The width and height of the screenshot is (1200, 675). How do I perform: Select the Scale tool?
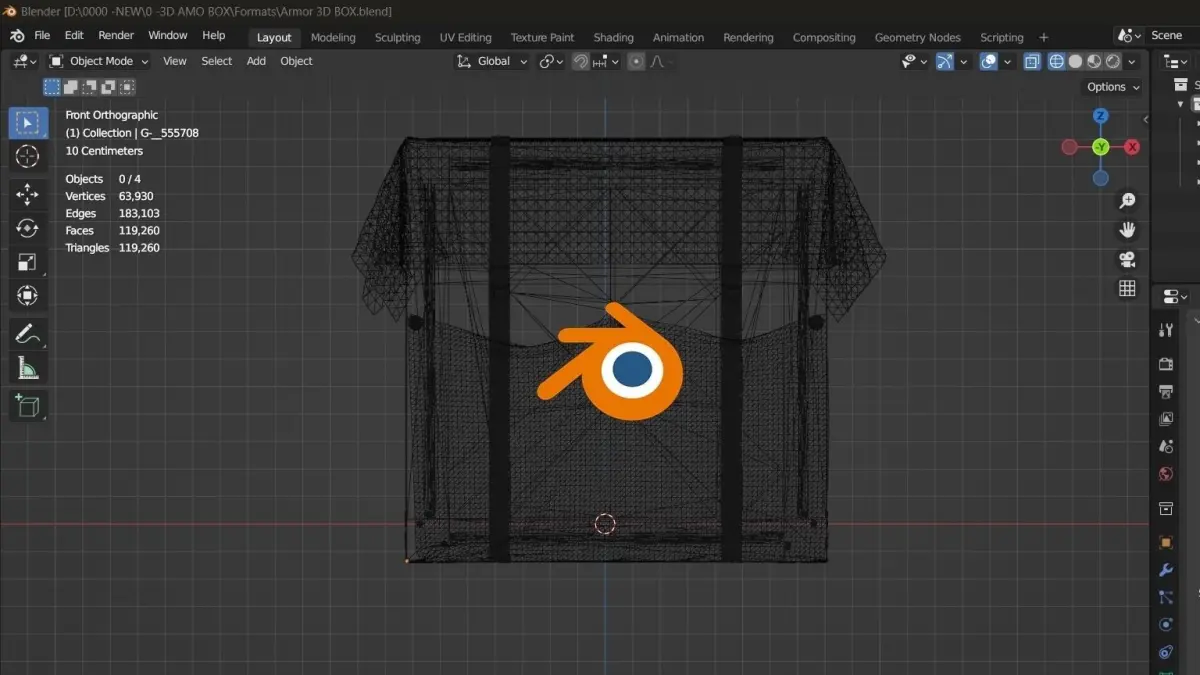coord(27,262)
